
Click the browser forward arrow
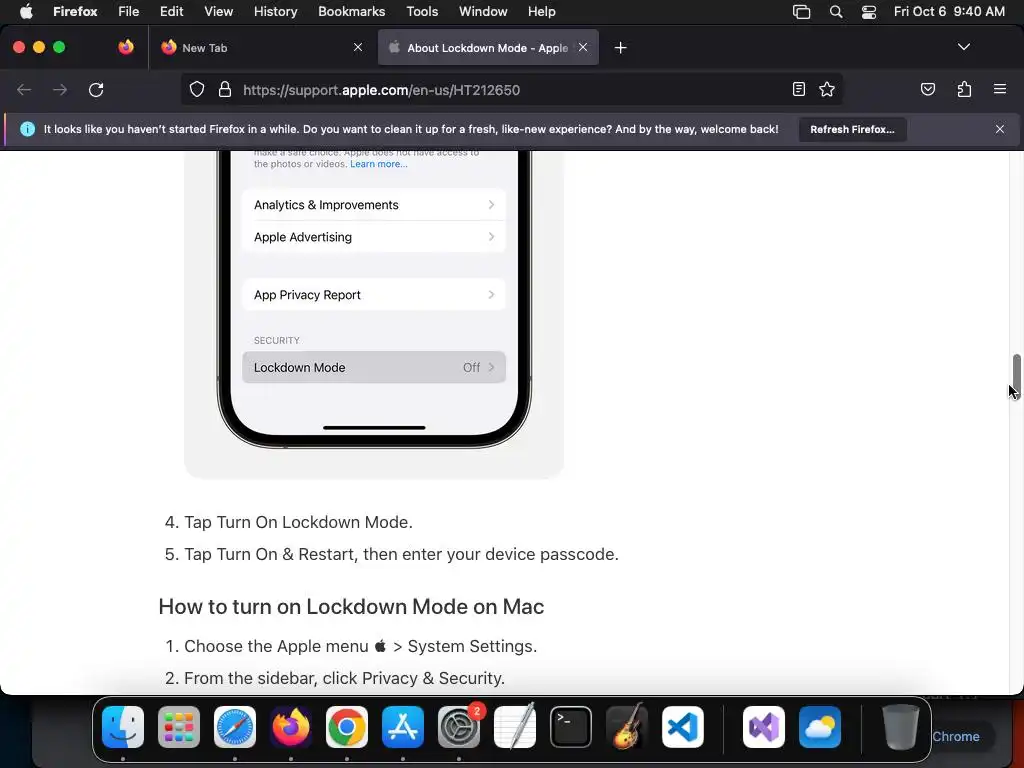[60, 89]
